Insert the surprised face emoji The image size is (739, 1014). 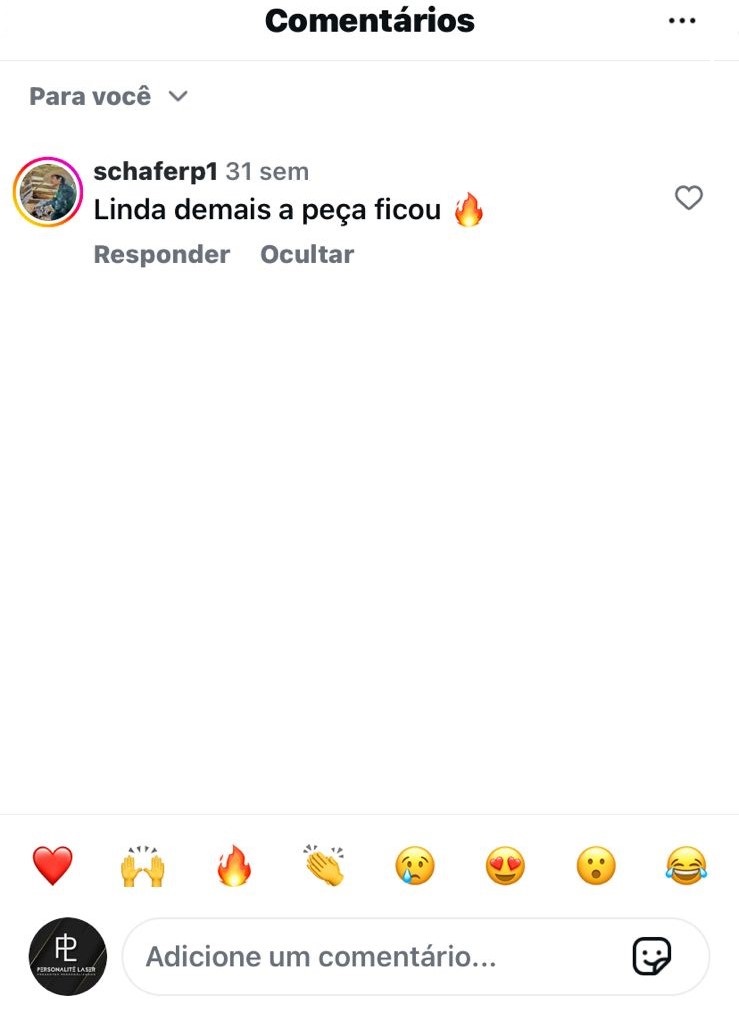(596, 865)
